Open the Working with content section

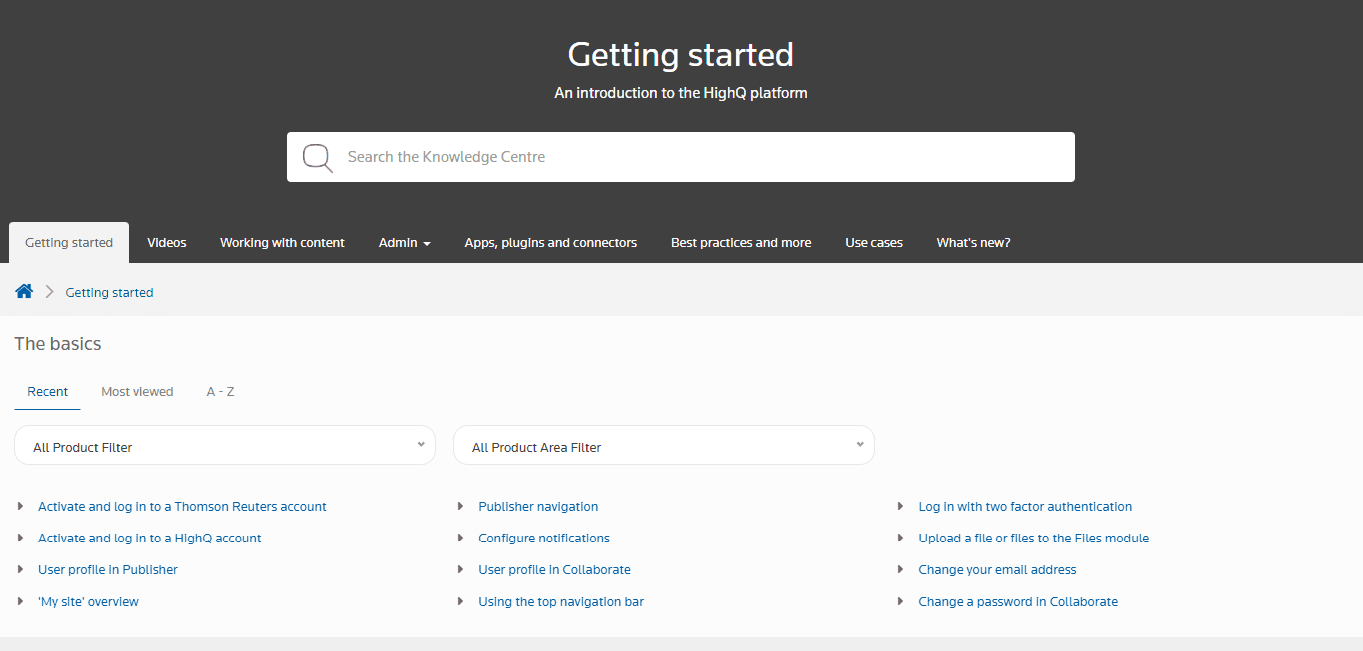pyautogui.click(x=282, y=242)
